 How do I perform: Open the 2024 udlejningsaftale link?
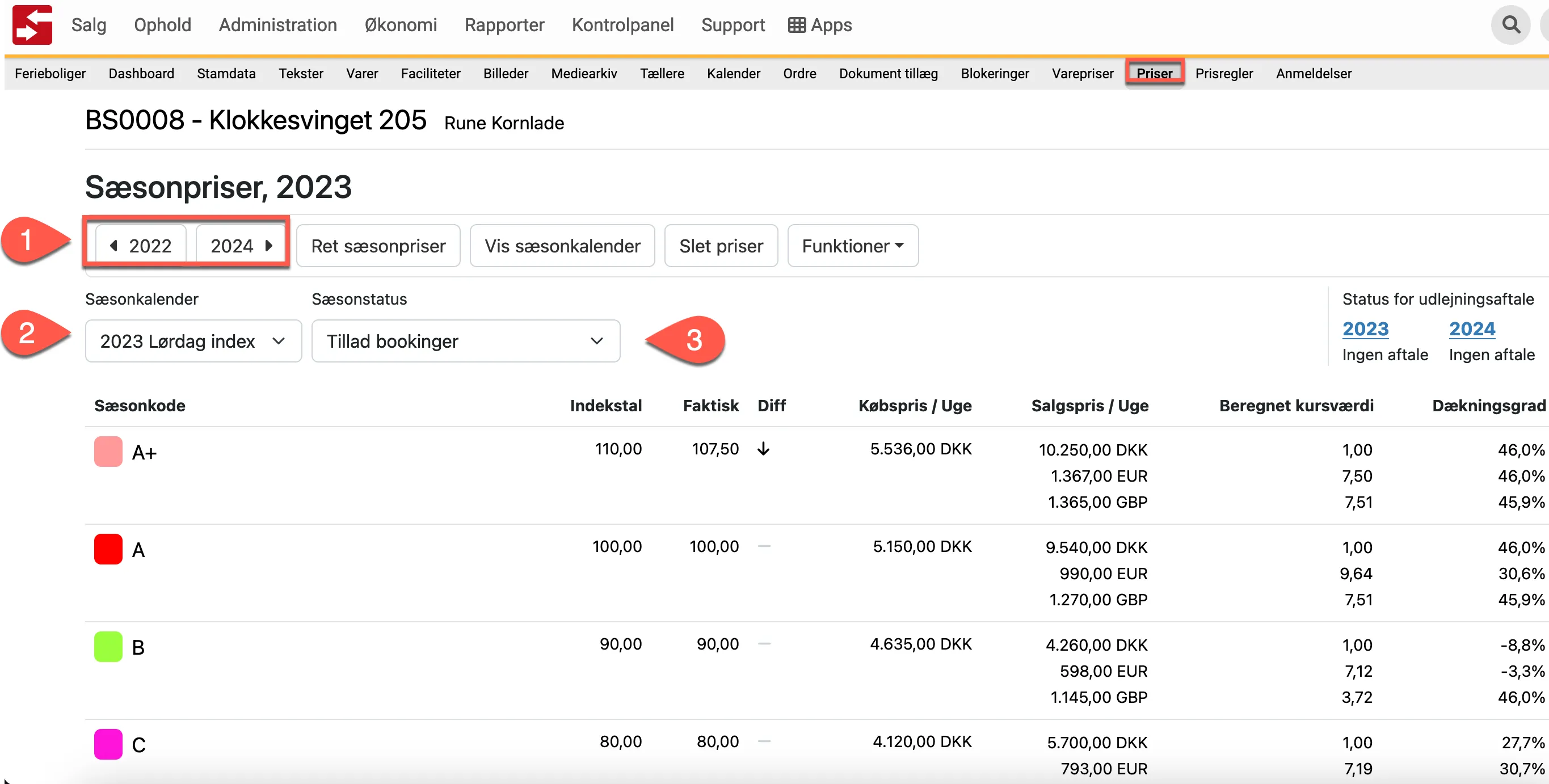(x=1471, y=328)
